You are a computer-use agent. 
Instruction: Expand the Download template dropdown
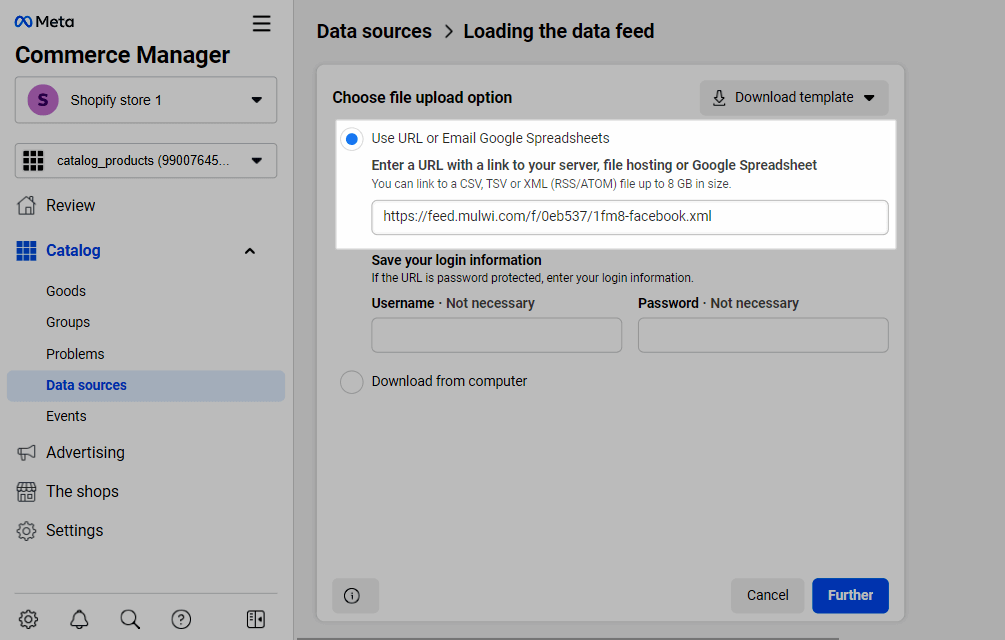[794, 98]
